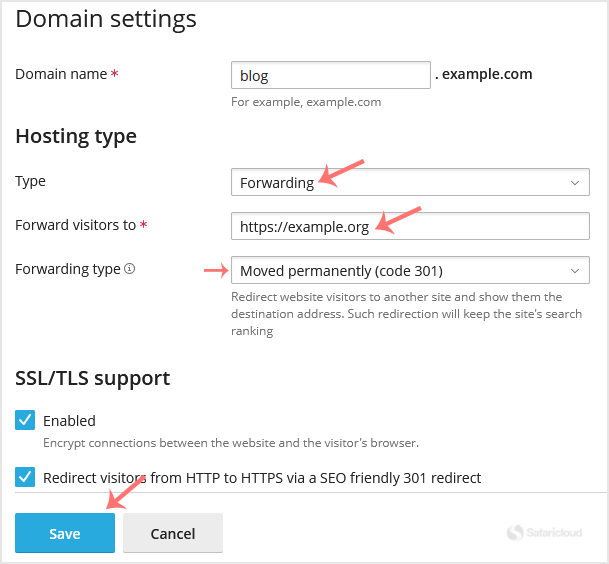Click the 'Enabled' checkbox label text
Screen dimensions: 609x564
click(69, 421)
